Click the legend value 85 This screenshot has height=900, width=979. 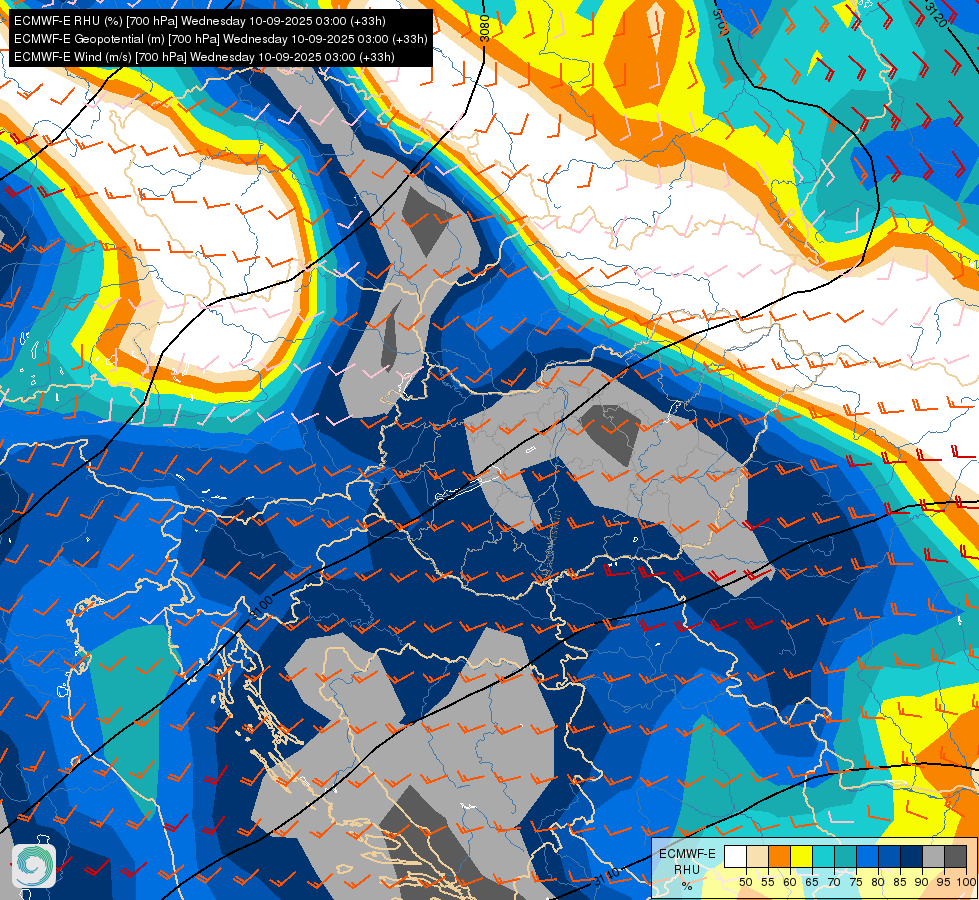point(900,882)
